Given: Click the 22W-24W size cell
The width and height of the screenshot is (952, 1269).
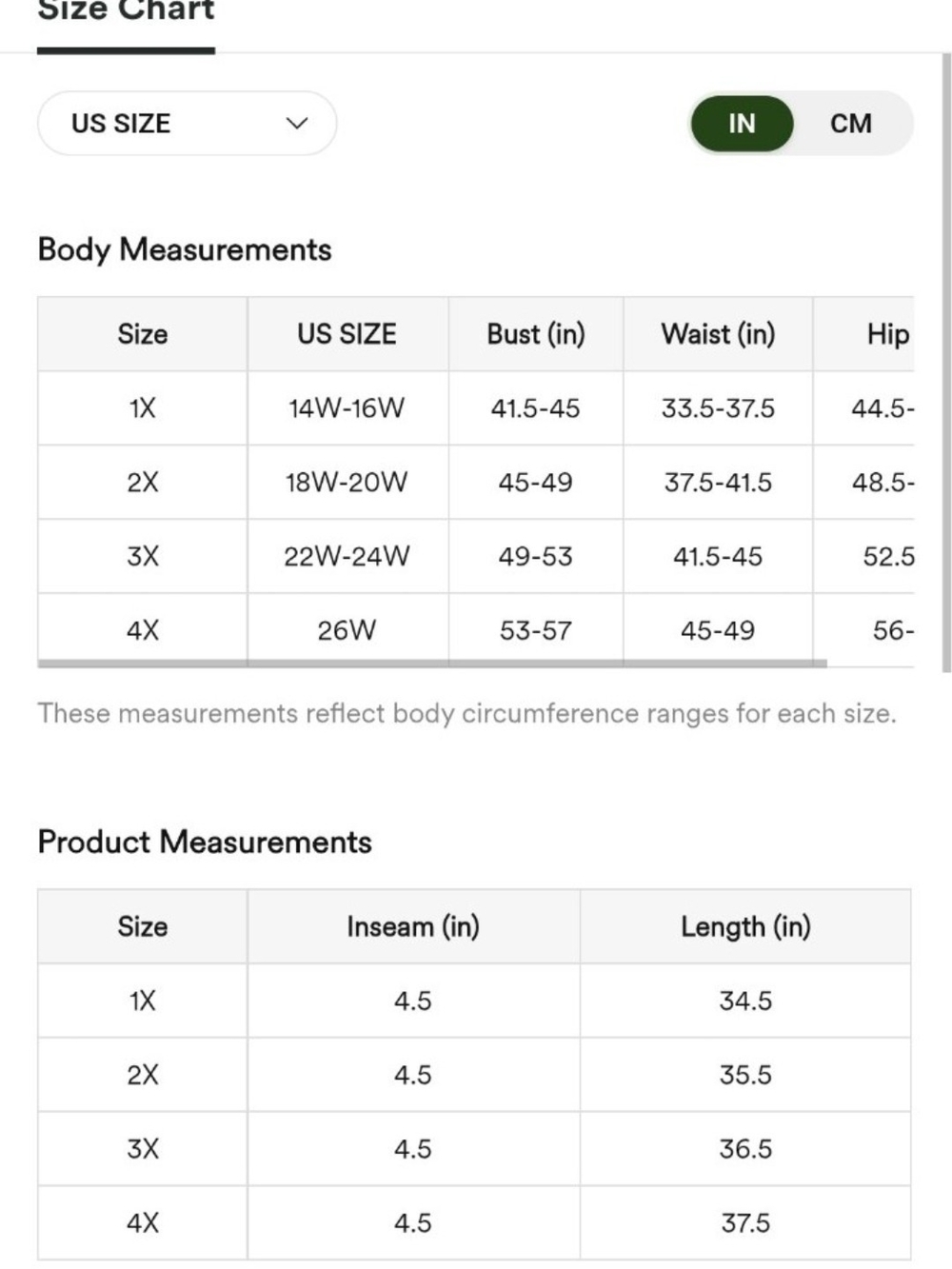Looking at the screenshot, I should coord(347,556).
